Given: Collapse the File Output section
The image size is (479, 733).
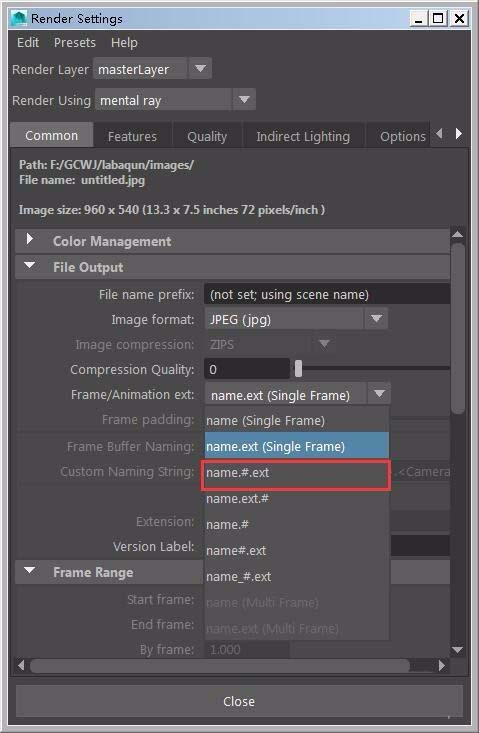Looking at the screenshot, I should 30,266.
